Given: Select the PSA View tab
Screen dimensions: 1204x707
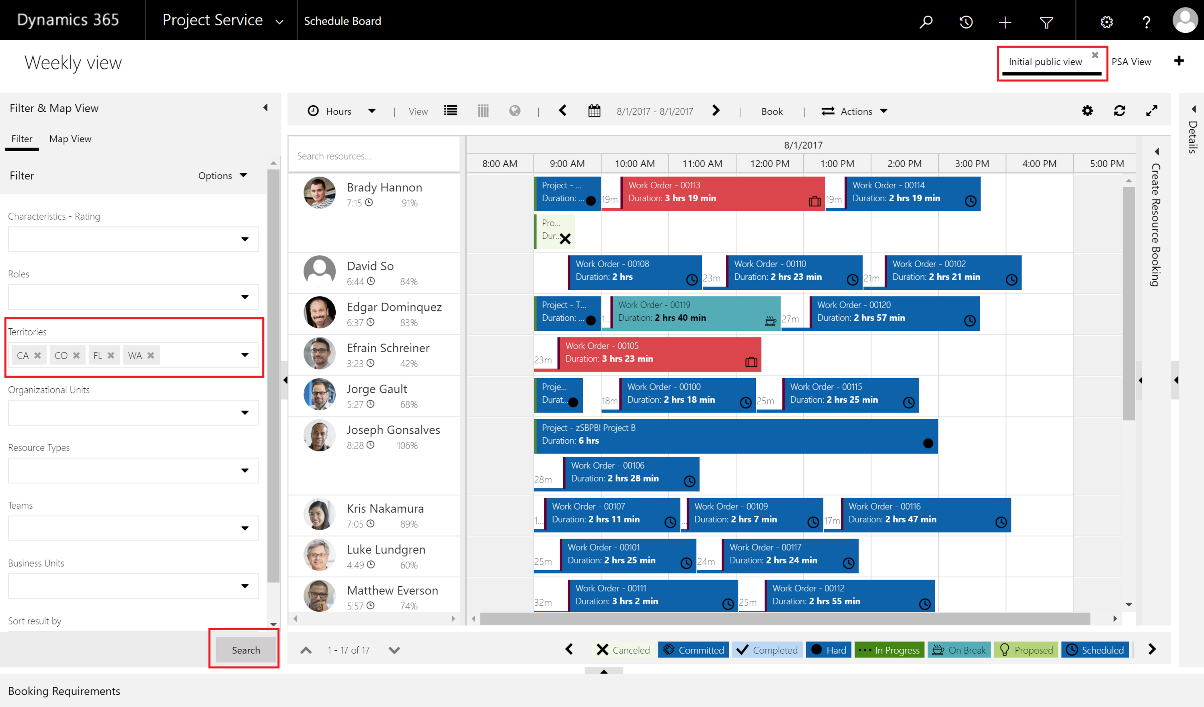Looking at the screenshot, I should click(x=1131, y=62).
